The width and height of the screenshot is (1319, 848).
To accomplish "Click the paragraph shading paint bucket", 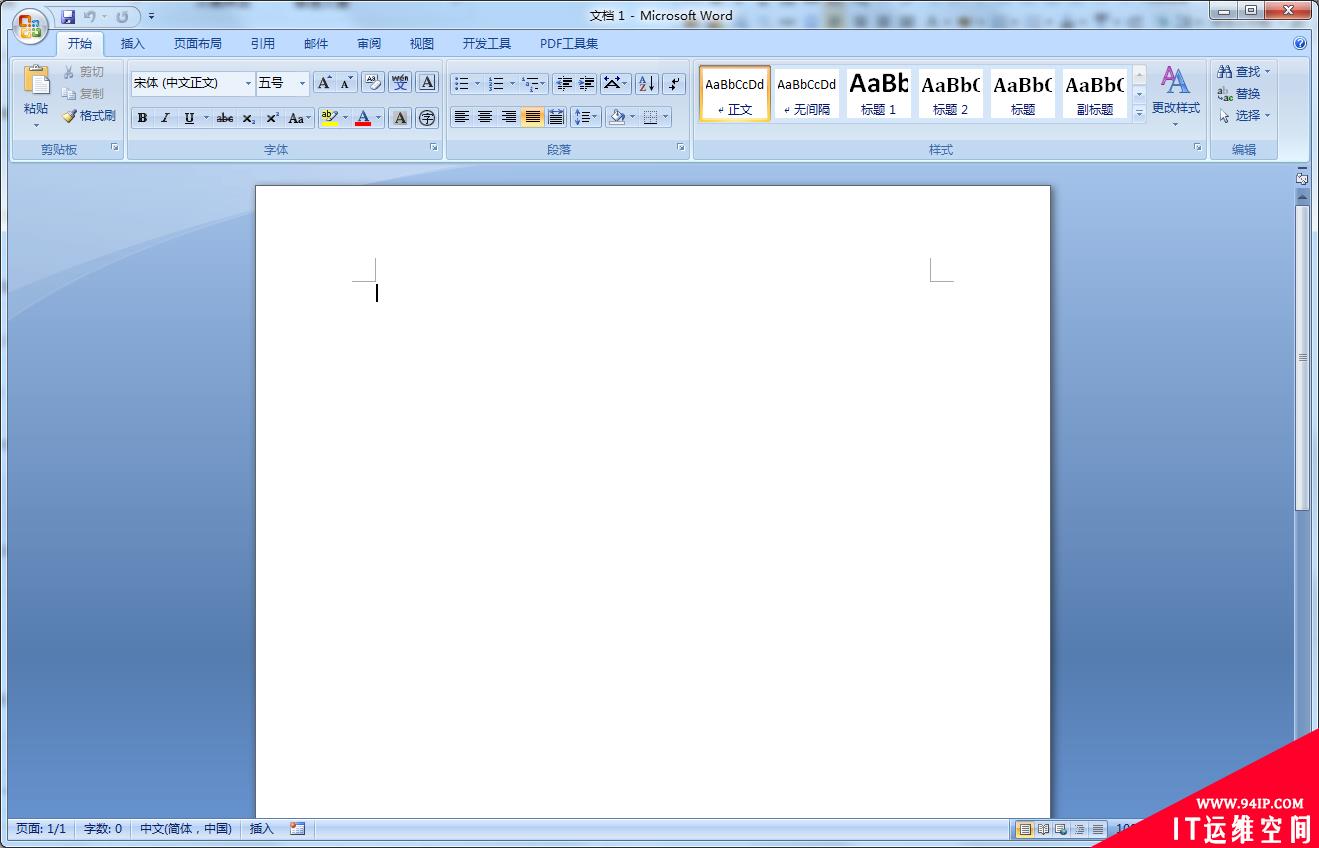I will coord(617,117).
